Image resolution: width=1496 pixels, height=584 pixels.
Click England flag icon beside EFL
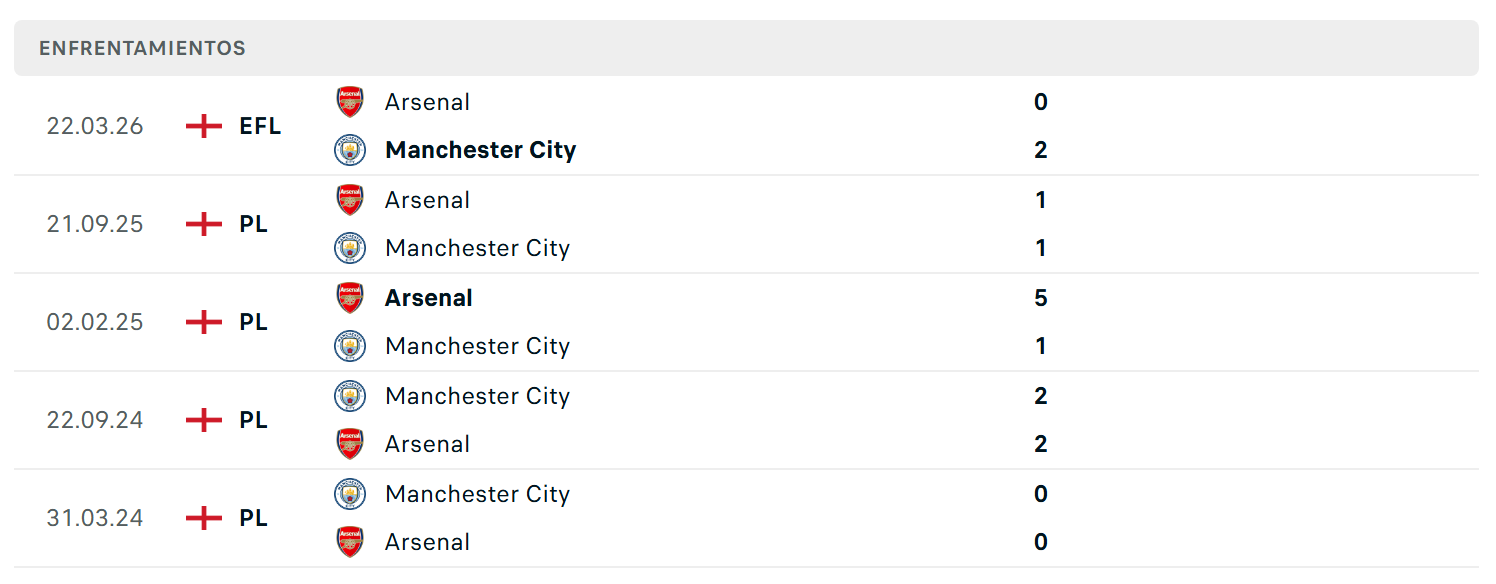[204, 126]
